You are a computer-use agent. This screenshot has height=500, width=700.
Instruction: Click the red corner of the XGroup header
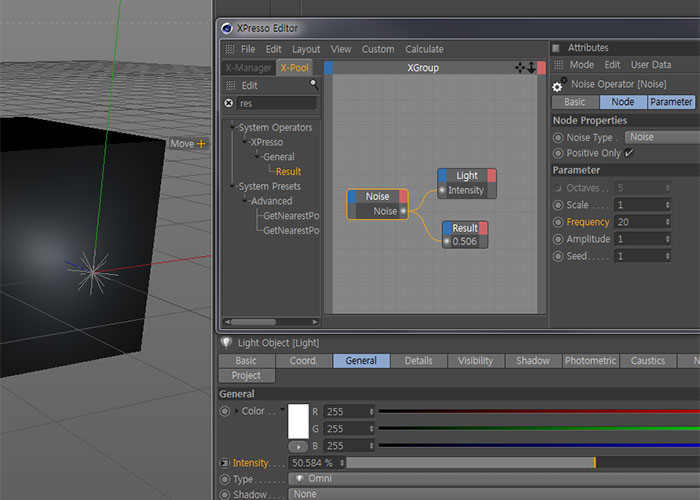coord(541,68)
